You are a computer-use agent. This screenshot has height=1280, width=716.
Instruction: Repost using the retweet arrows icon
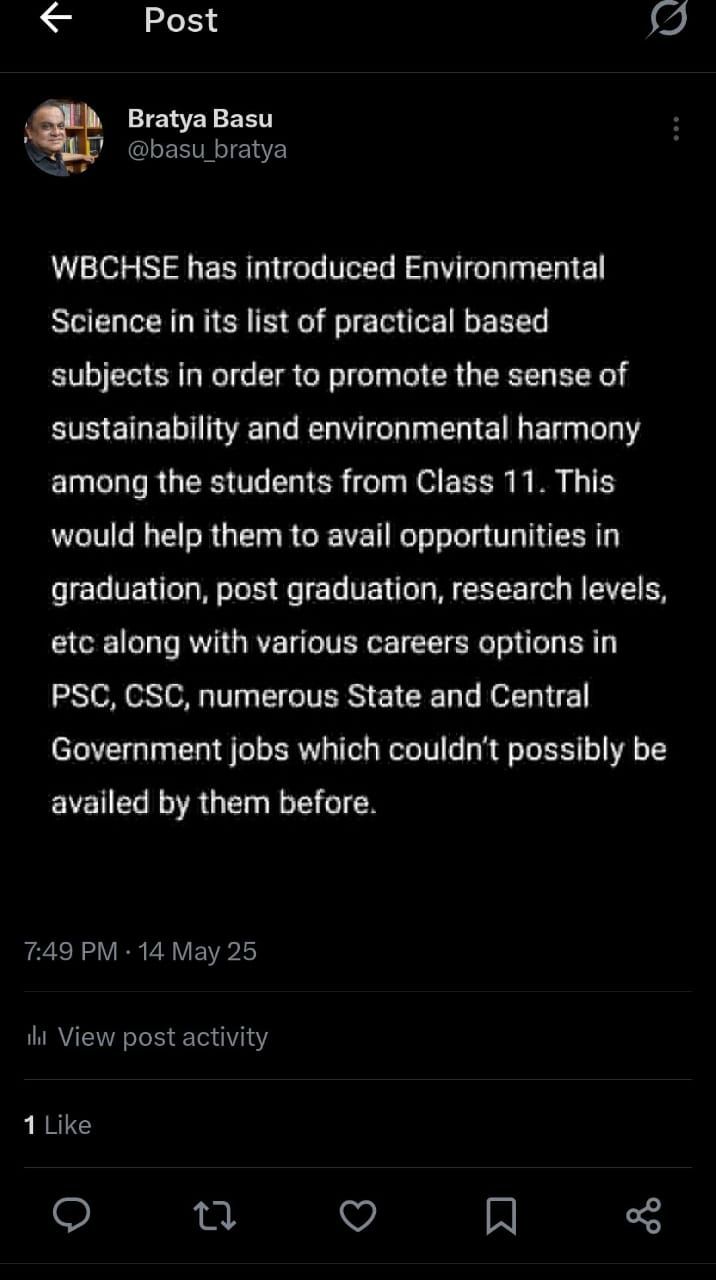214,1215
